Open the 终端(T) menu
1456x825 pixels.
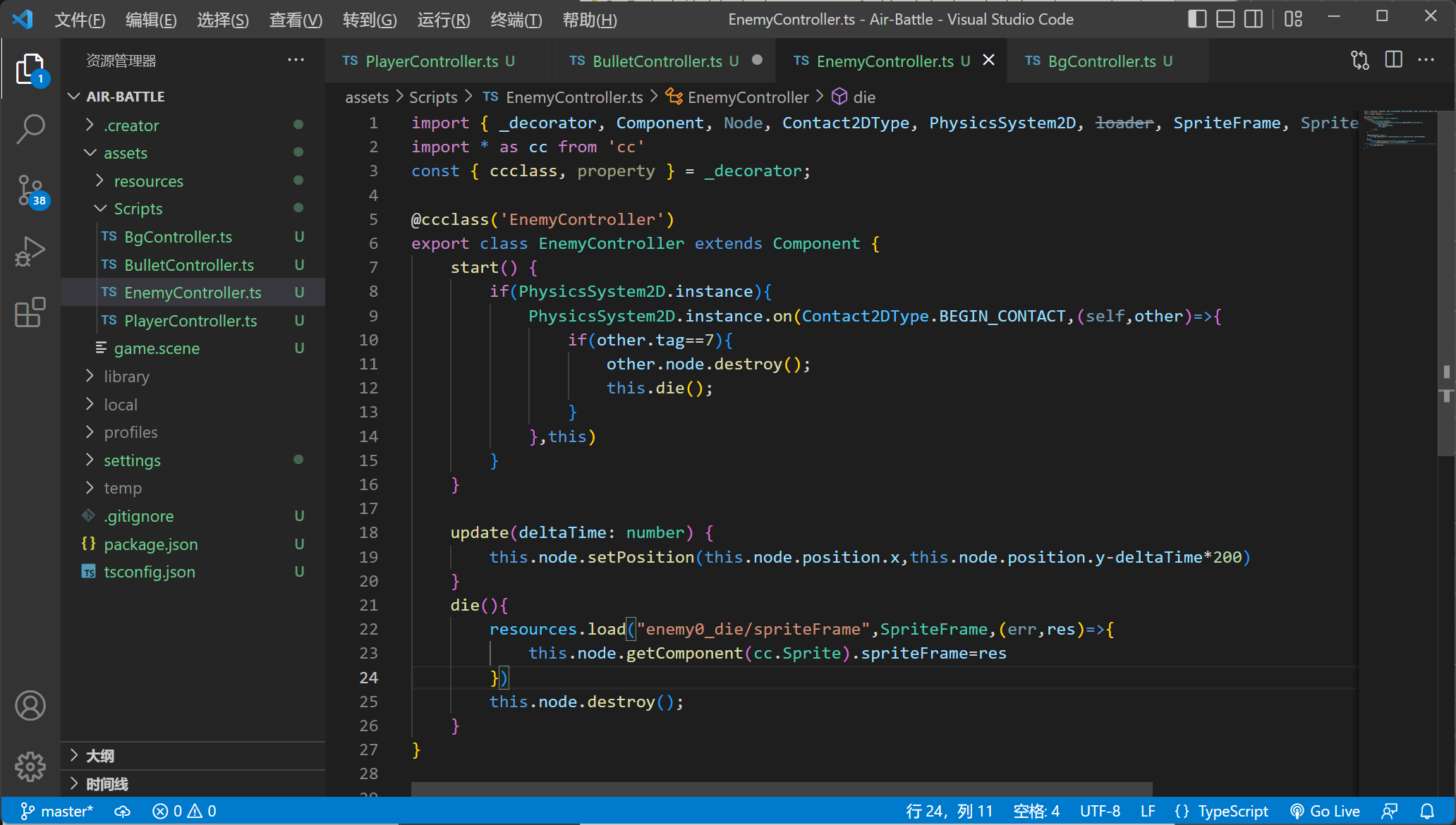[516, 20]
